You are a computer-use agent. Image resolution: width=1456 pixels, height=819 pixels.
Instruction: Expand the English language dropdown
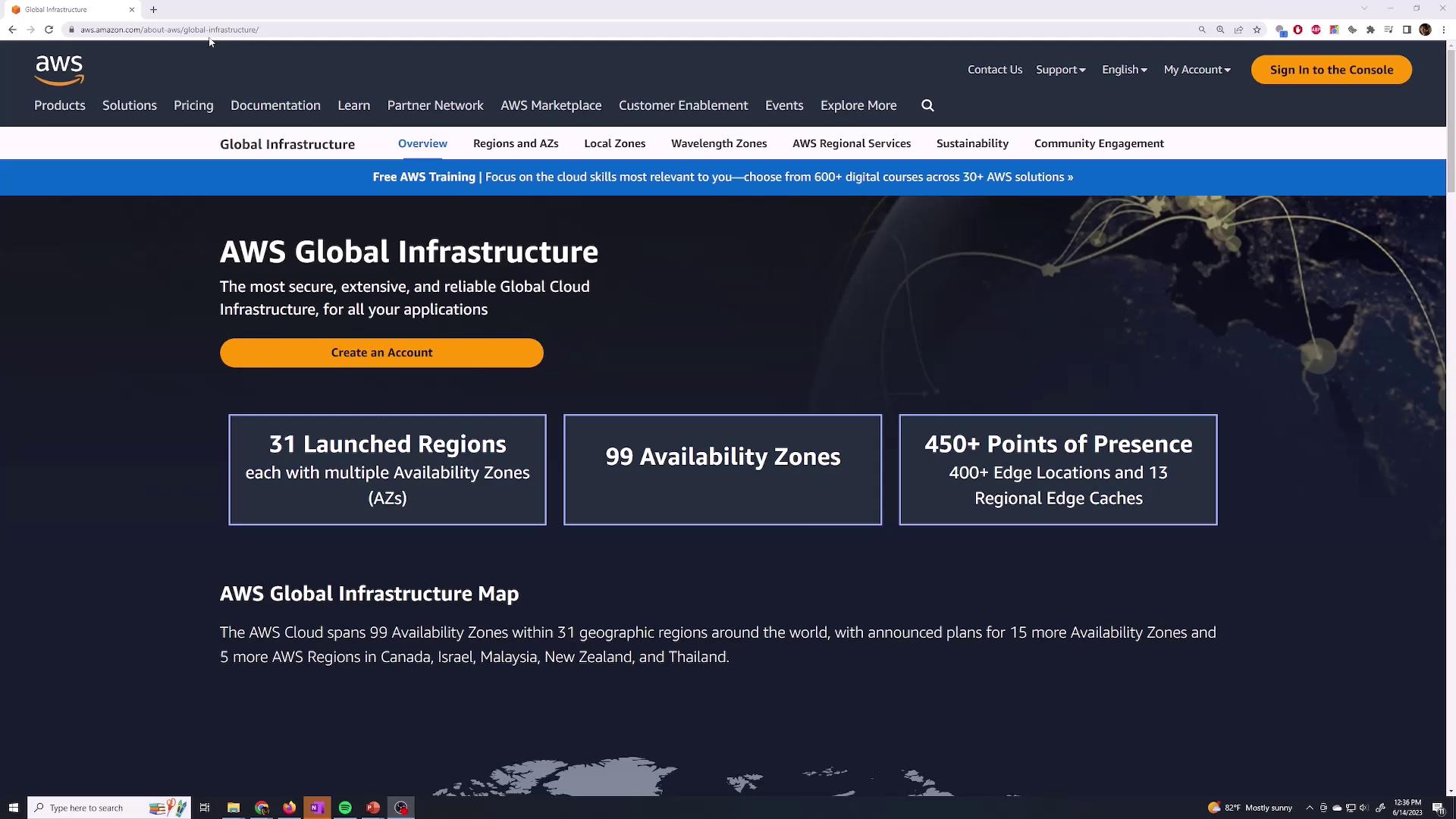(1124, 70)
